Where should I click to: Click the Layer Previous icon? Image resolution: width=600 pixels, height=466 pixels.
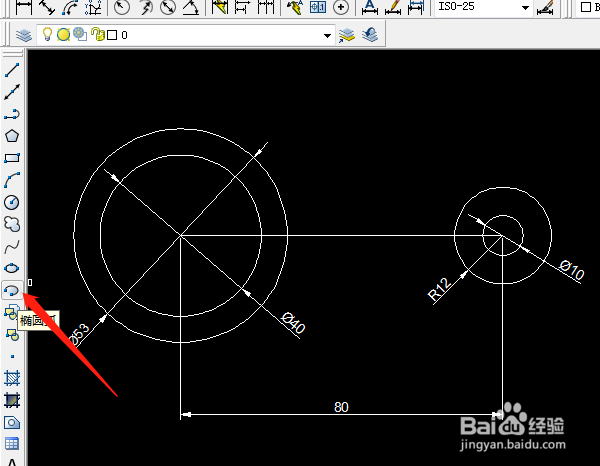[370, 35]
